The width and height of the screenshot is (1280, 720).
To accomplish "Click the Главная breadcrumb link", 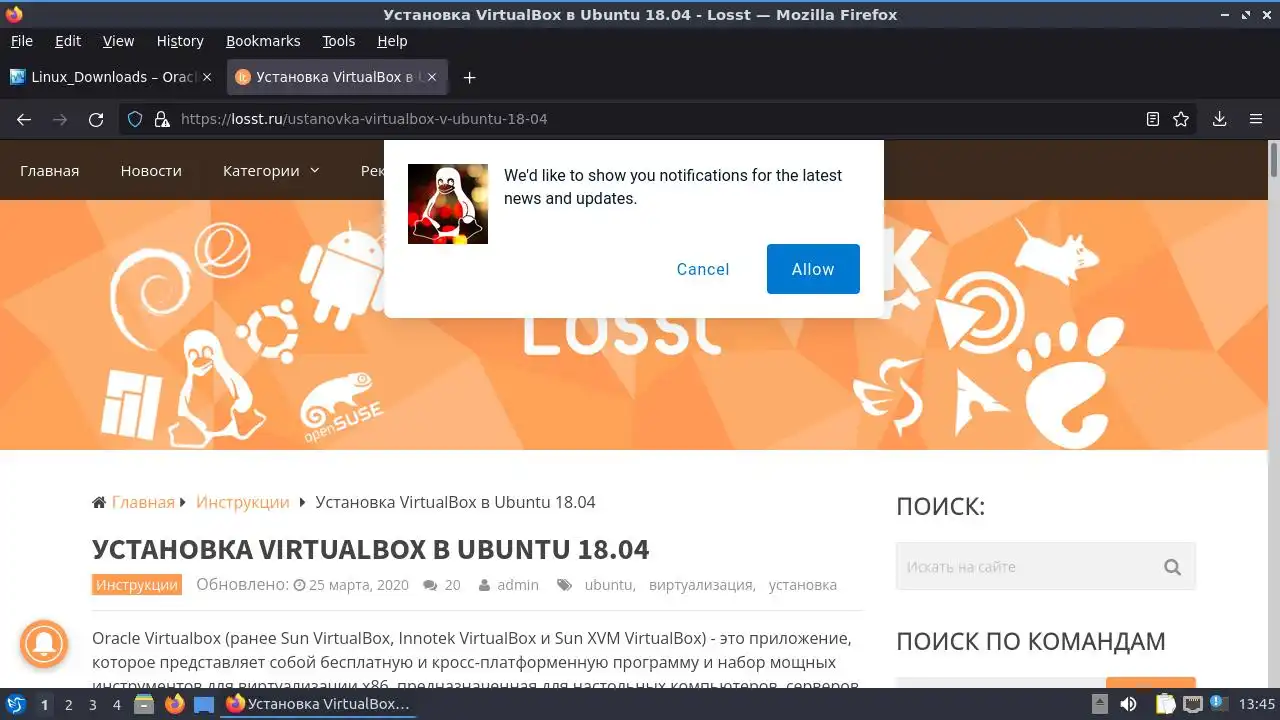I will tap(143, 502).
